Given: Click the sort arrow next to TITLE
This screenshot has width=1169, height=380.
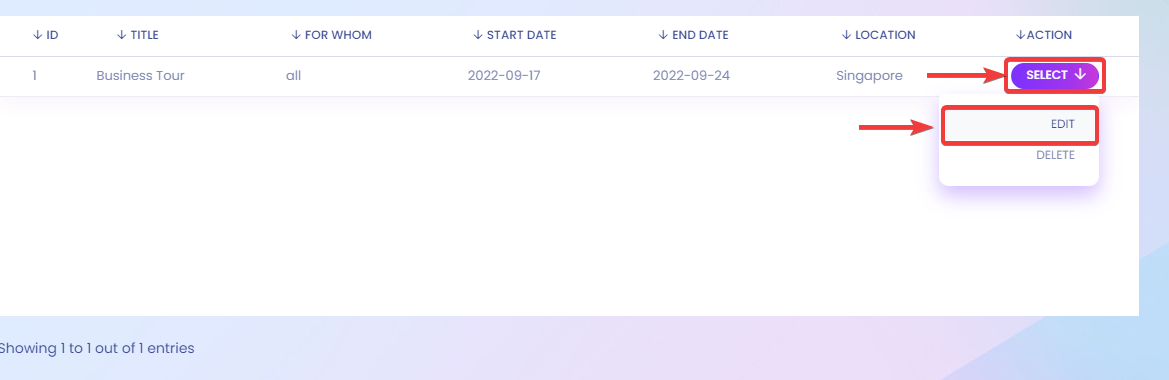Looking at the screenshot, I should (x=122, y=35).
